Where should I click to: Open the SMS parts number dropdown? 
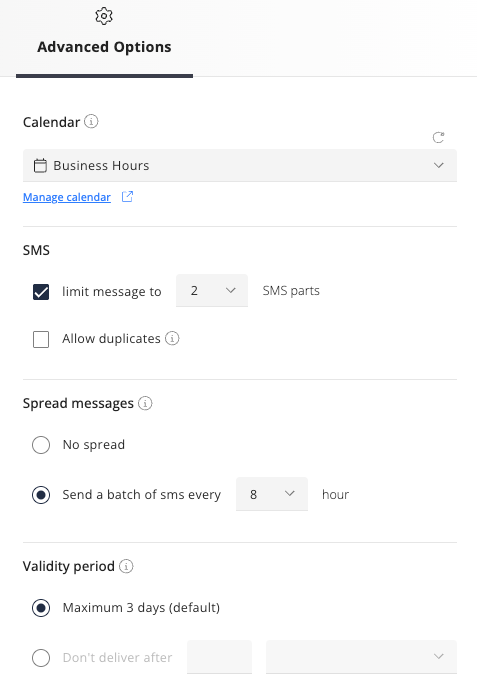point(212,291)
